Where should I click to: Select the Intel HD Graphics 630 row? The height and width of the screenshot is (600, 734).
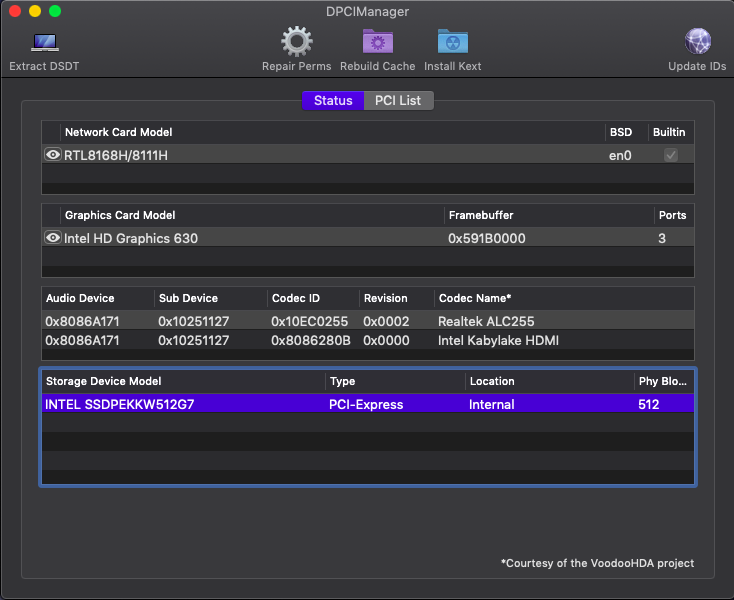coord(368,238)
